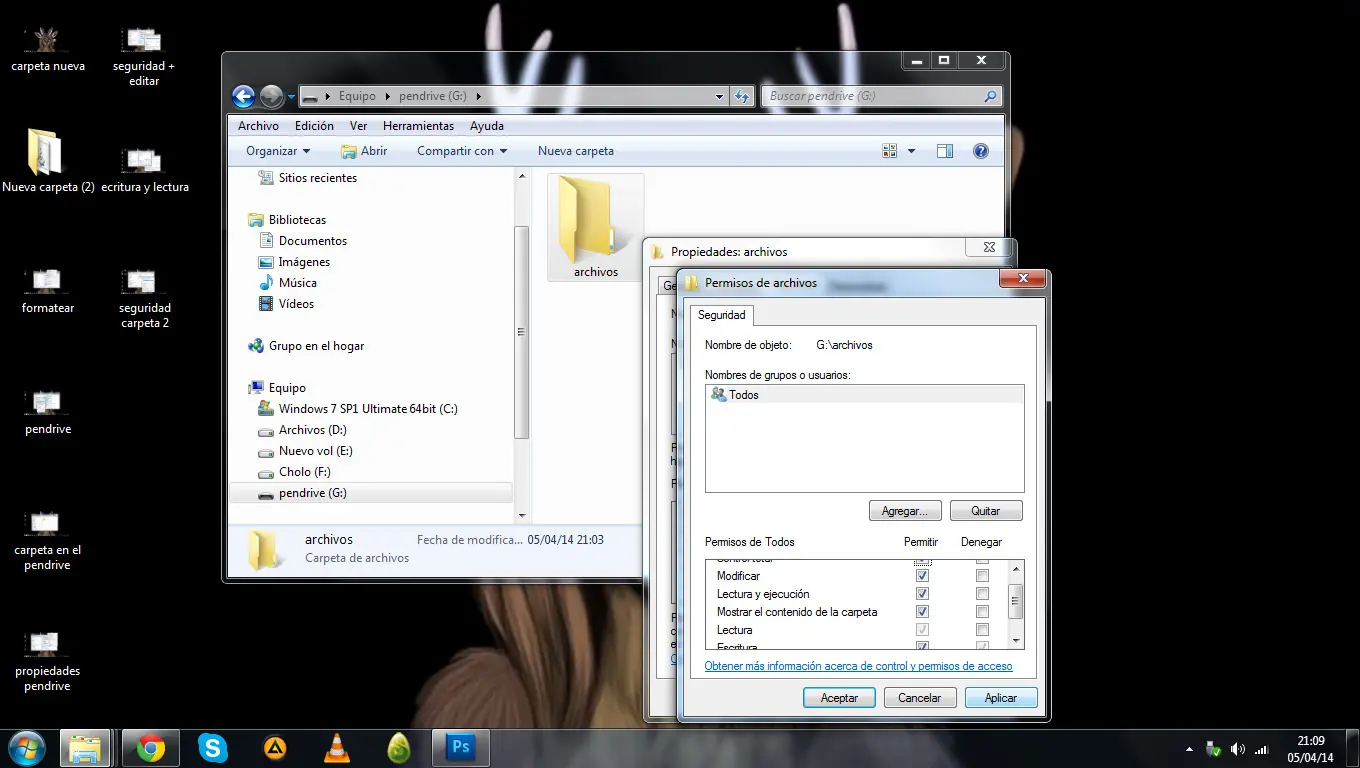Expand the pendrive (G:) breadcrumb arrow

(x=479, y=97)
